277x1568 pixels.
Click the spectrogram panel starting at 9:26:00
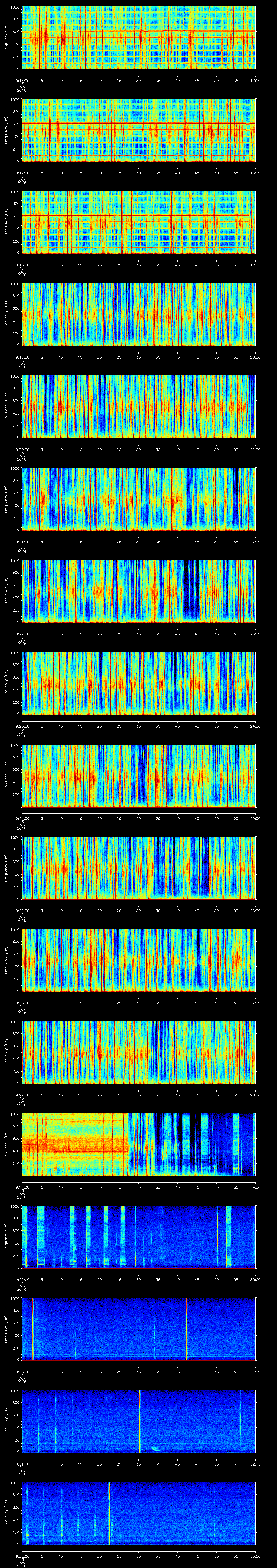point(139,960)
